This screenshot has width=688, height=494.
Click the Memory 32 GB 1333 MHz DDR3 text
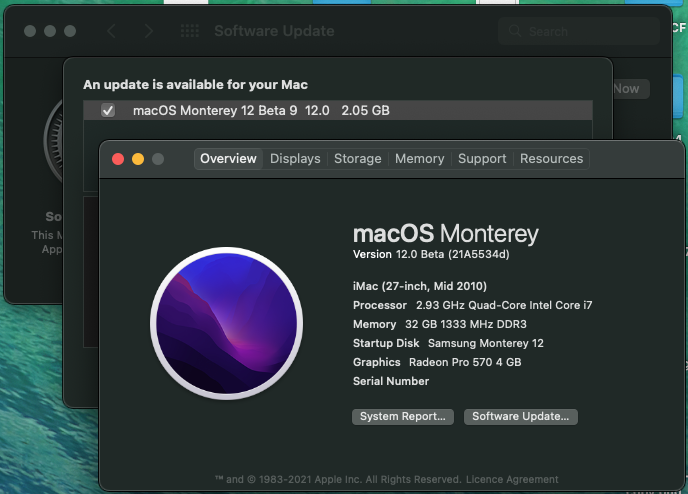pyautogui.click(x=440, y=324)
